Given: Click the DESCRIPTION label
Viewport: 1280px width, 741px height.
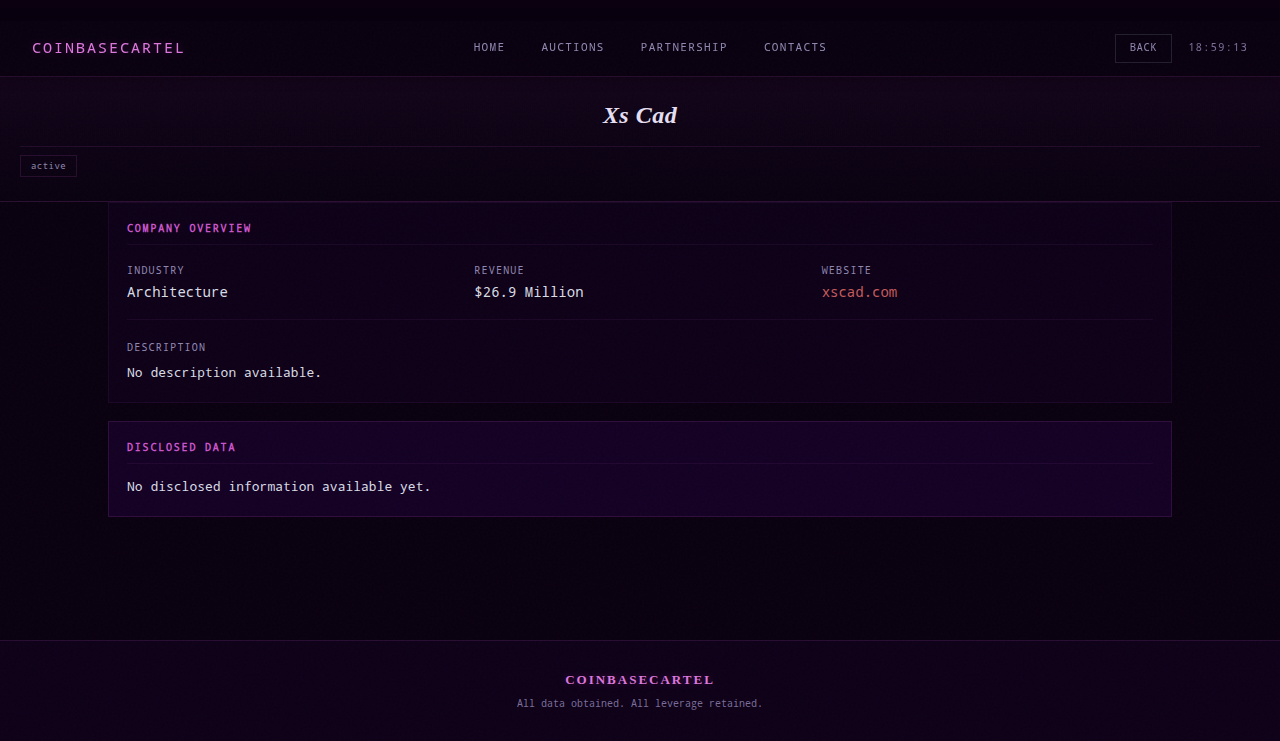Looking at the screenshot, I should [166, 347].
